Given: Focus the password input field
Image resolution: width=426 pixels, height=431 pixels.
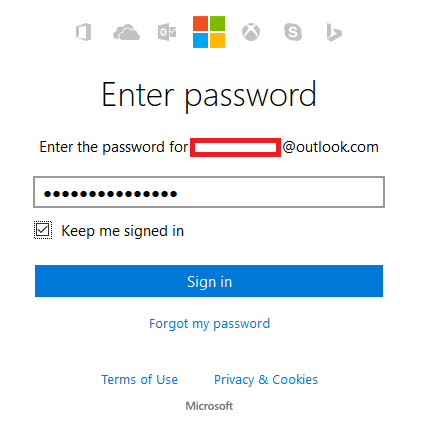Looking at the screenshot, I should tap(209, 192).
